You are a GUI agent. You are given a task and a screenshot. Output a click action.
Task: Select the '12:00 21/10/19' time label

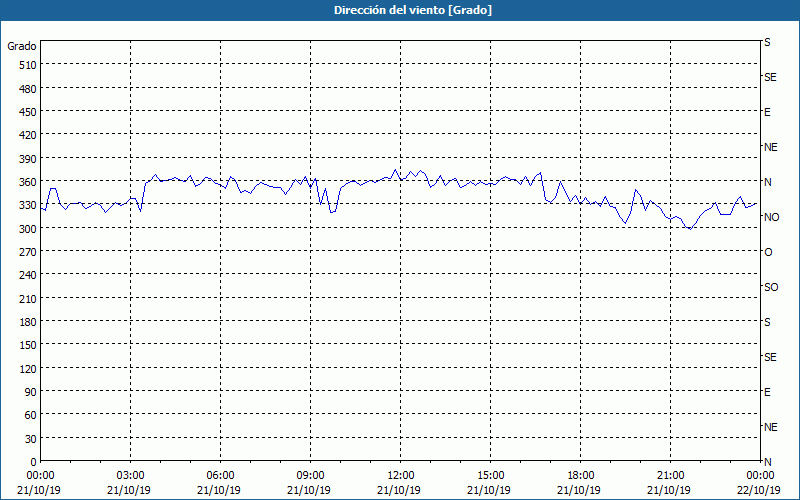(x=400, y=483)
